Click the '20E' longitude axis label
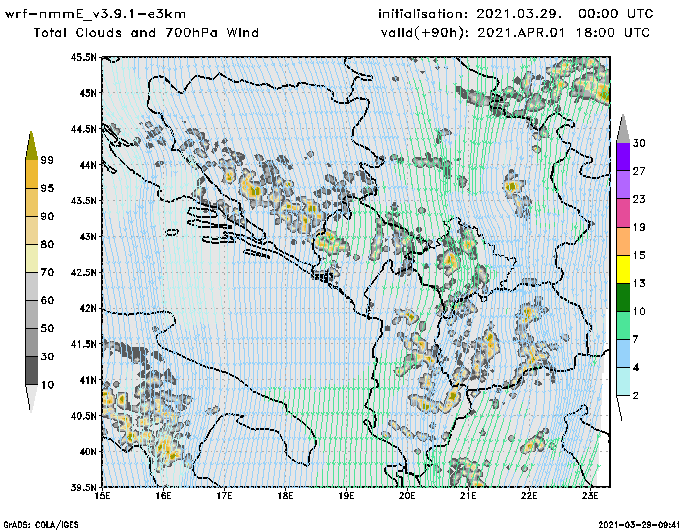This screenshot has width=700, height=530. tap(407, 496)
